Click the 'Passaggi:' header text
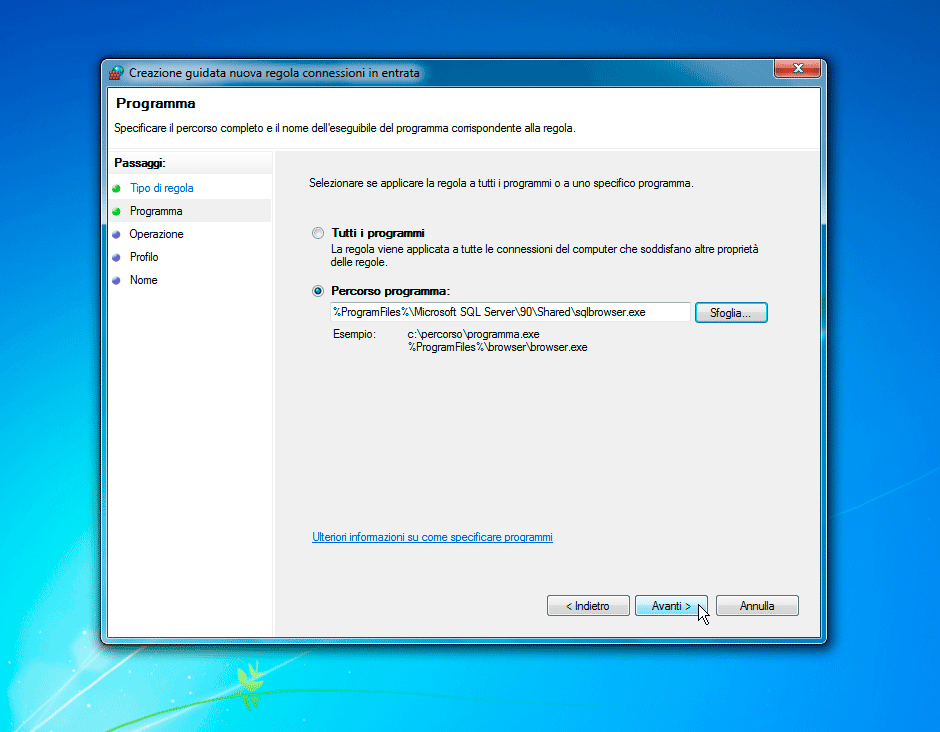This screenshot has width=940, height=732. [140, 163]
